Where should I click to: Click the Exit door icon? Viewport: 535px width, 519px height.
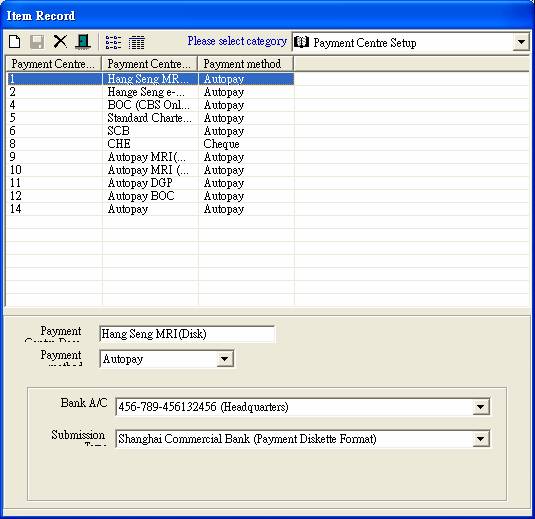pyautogui.click(x=82, y=42)
